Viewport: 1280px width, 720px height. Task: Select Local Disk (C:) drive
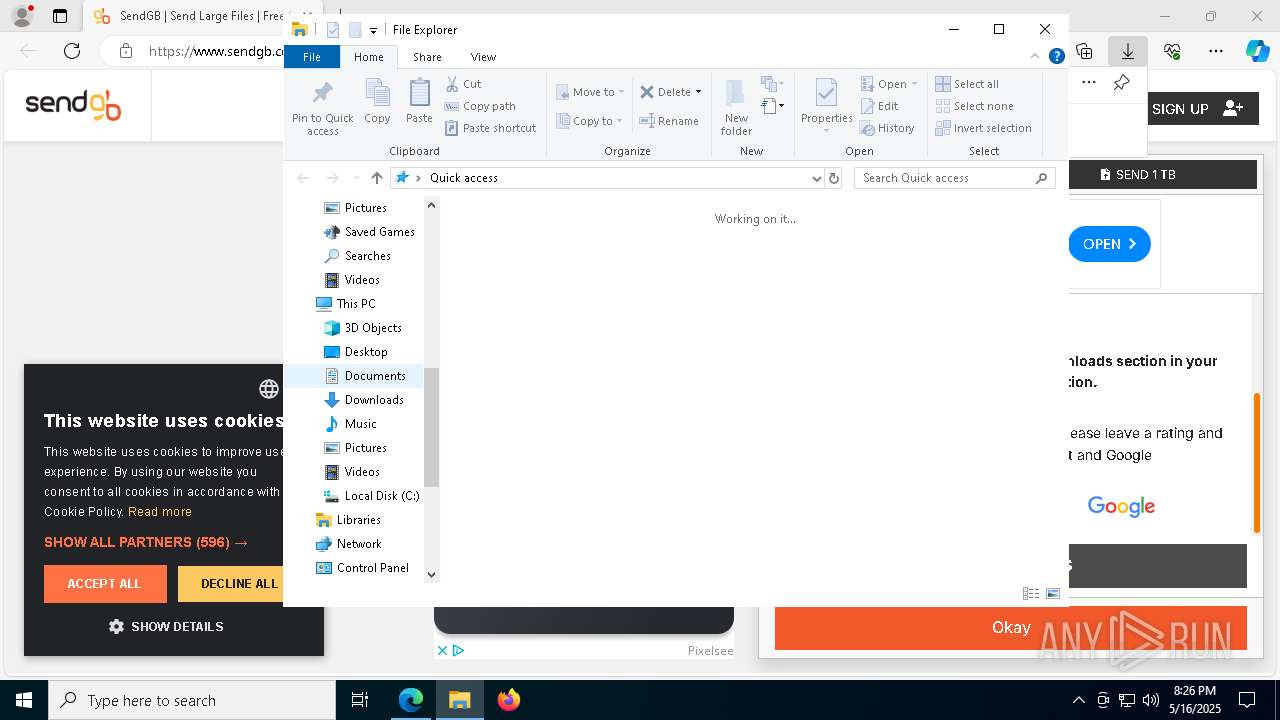pyautogui.click(x=381, y=496)
